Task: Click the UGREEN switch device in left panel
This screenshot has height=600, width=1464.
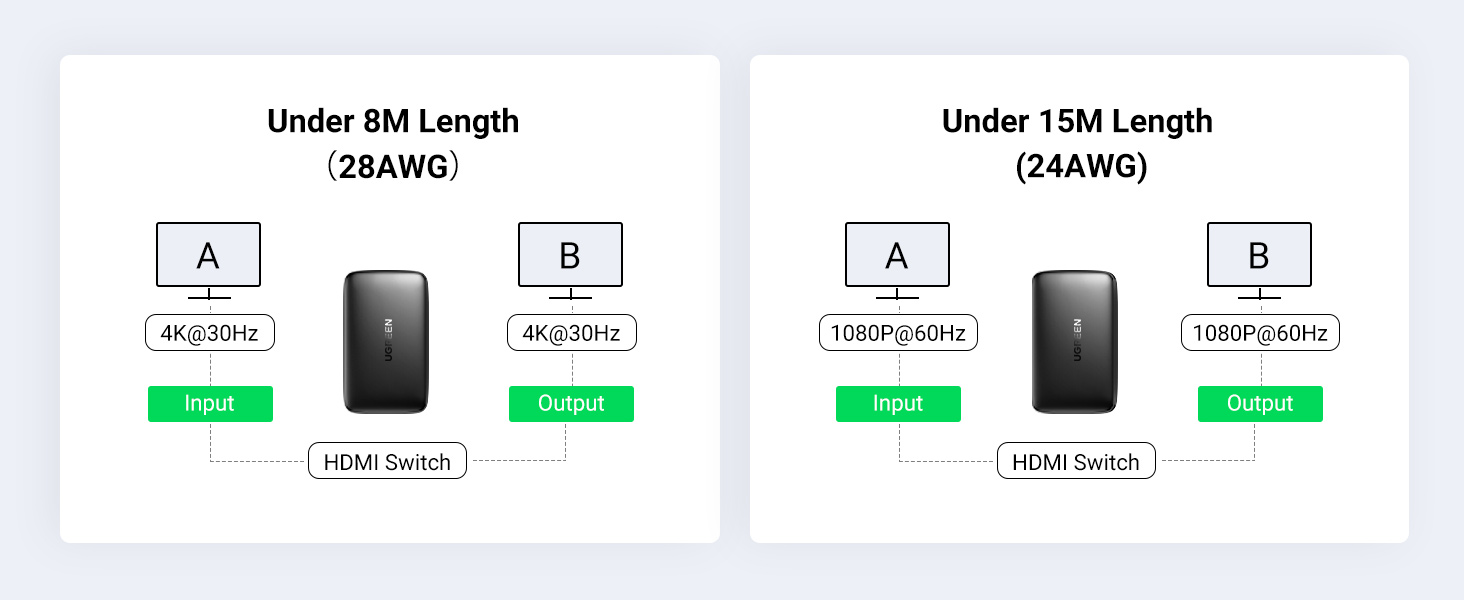Action: coord(388,341)
